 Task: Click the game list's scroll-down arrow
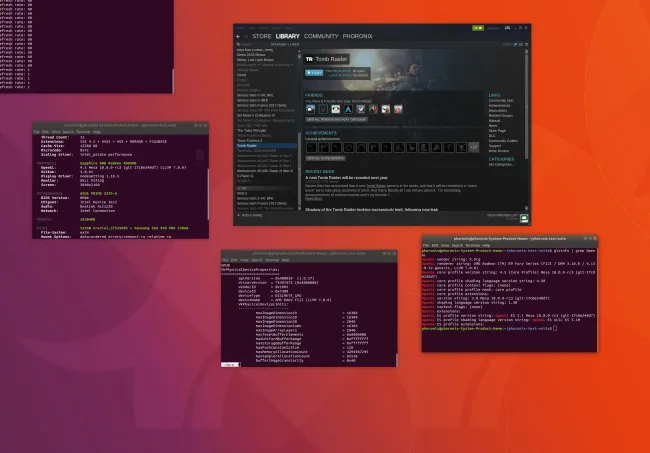point(299,208)
